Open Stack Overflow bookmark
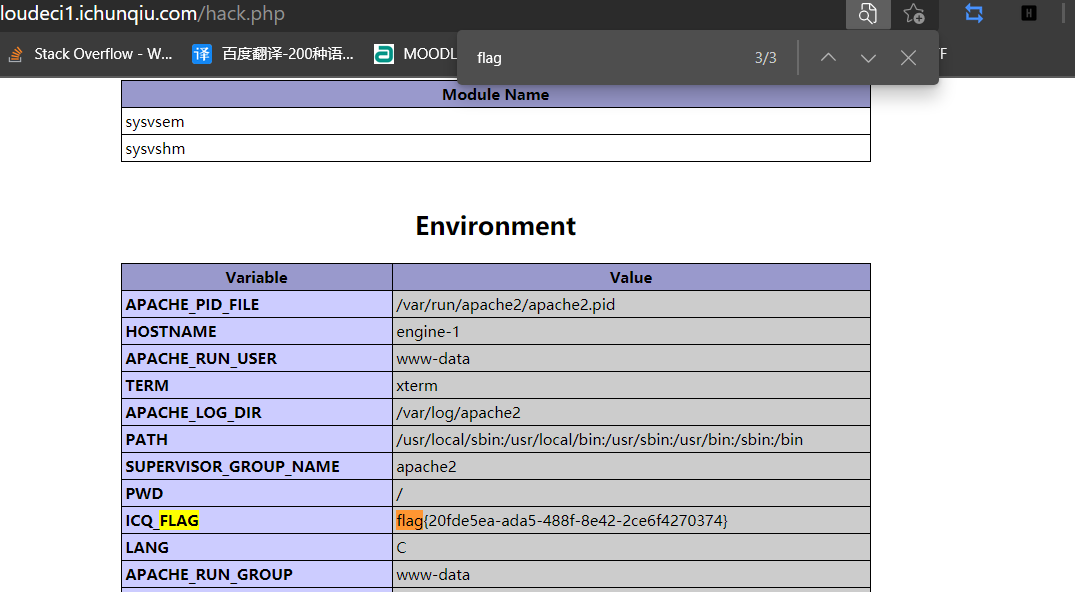This screenshot has width=1075, height=592. (x=90, y=54)
